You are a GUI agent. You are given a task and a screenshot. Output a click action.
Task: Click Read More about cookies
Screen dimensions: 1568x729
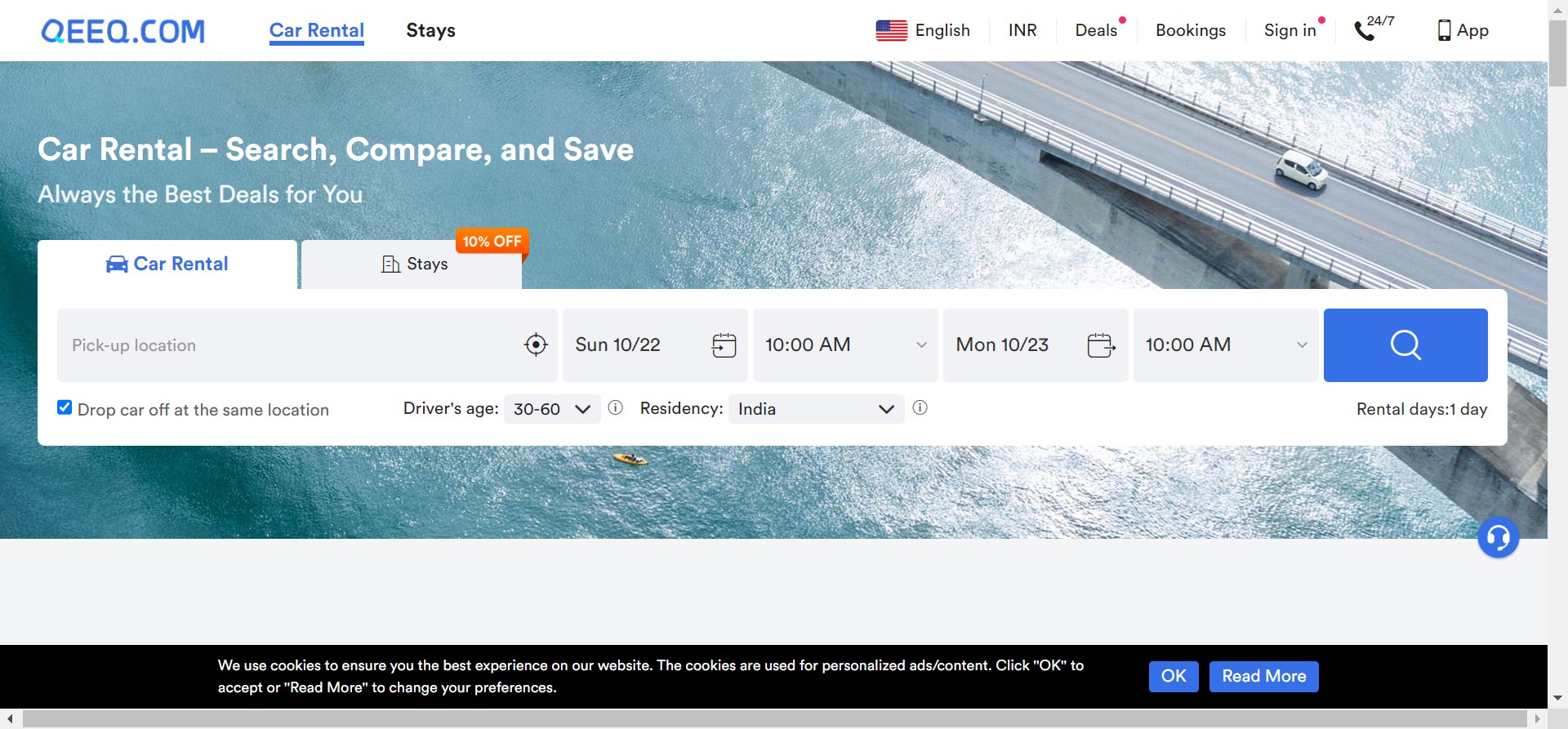[x=1263, y=676]
